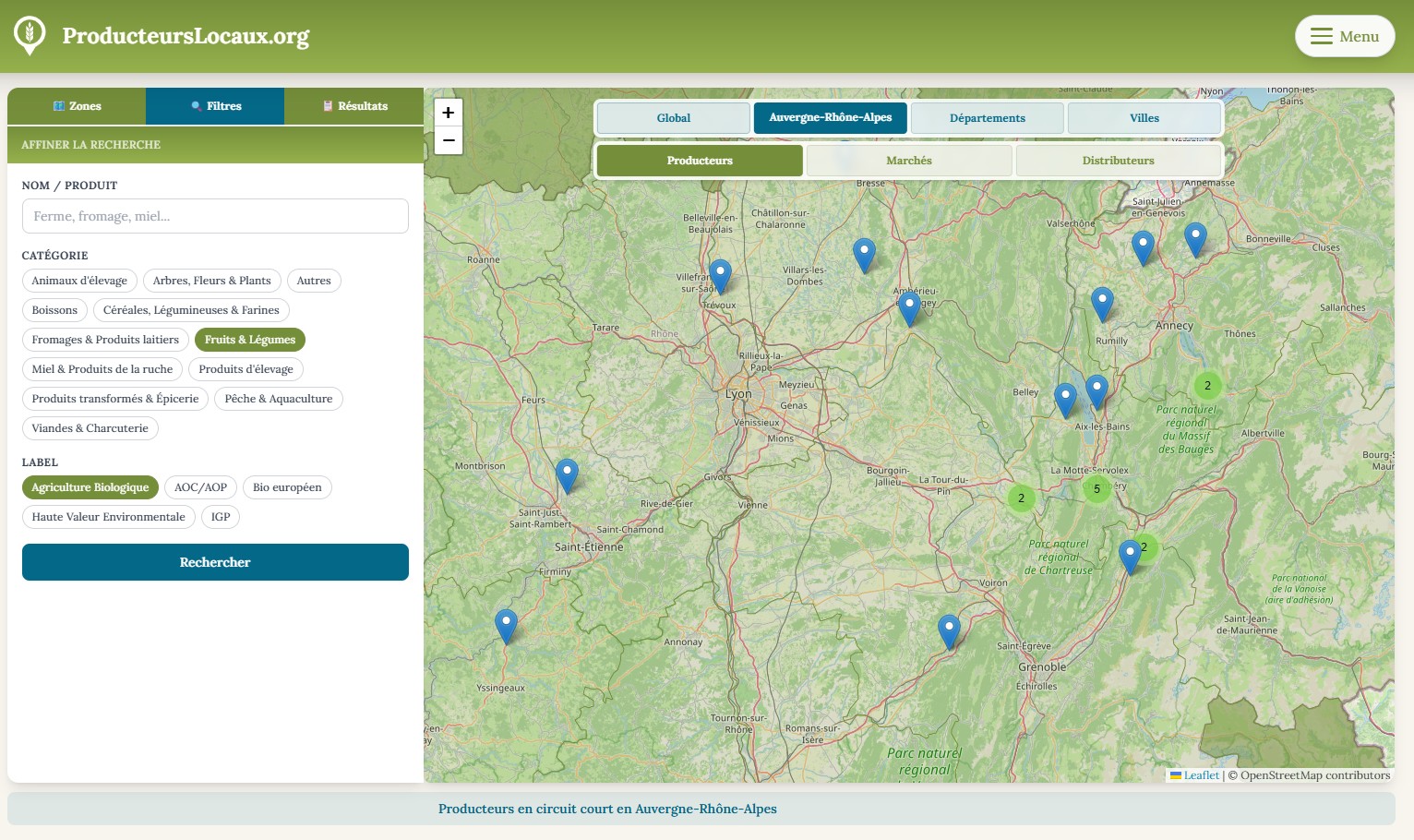Toggle Fromages & Produits laitiers category
This screenshot has width=1414, height=840.
pyautogui.click(x=105, y=340)
